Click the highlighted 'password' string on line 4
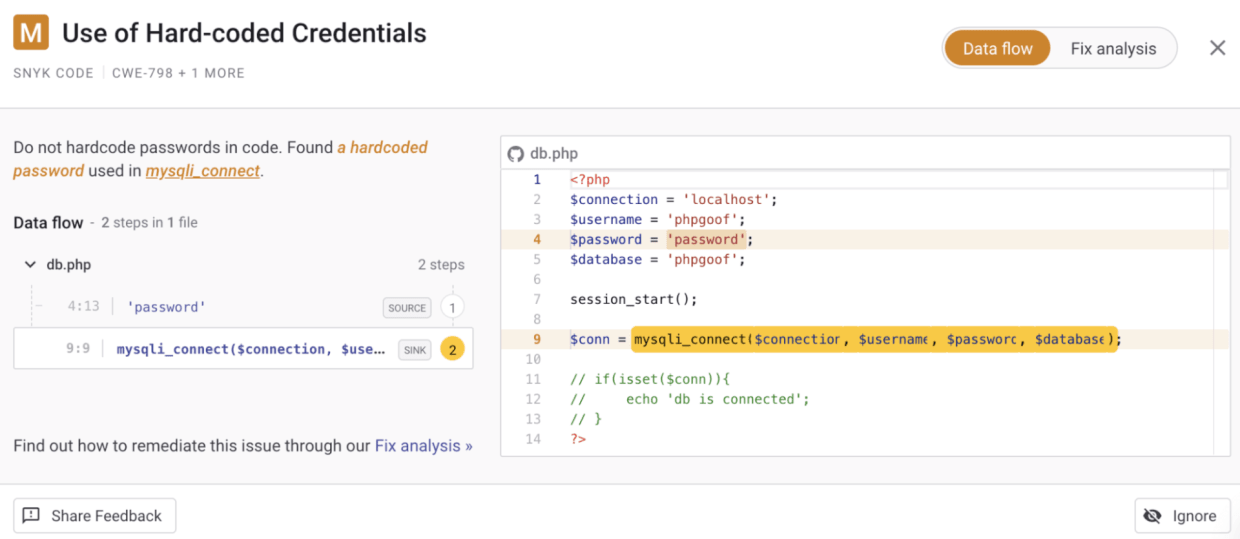 tap(706, 239)
